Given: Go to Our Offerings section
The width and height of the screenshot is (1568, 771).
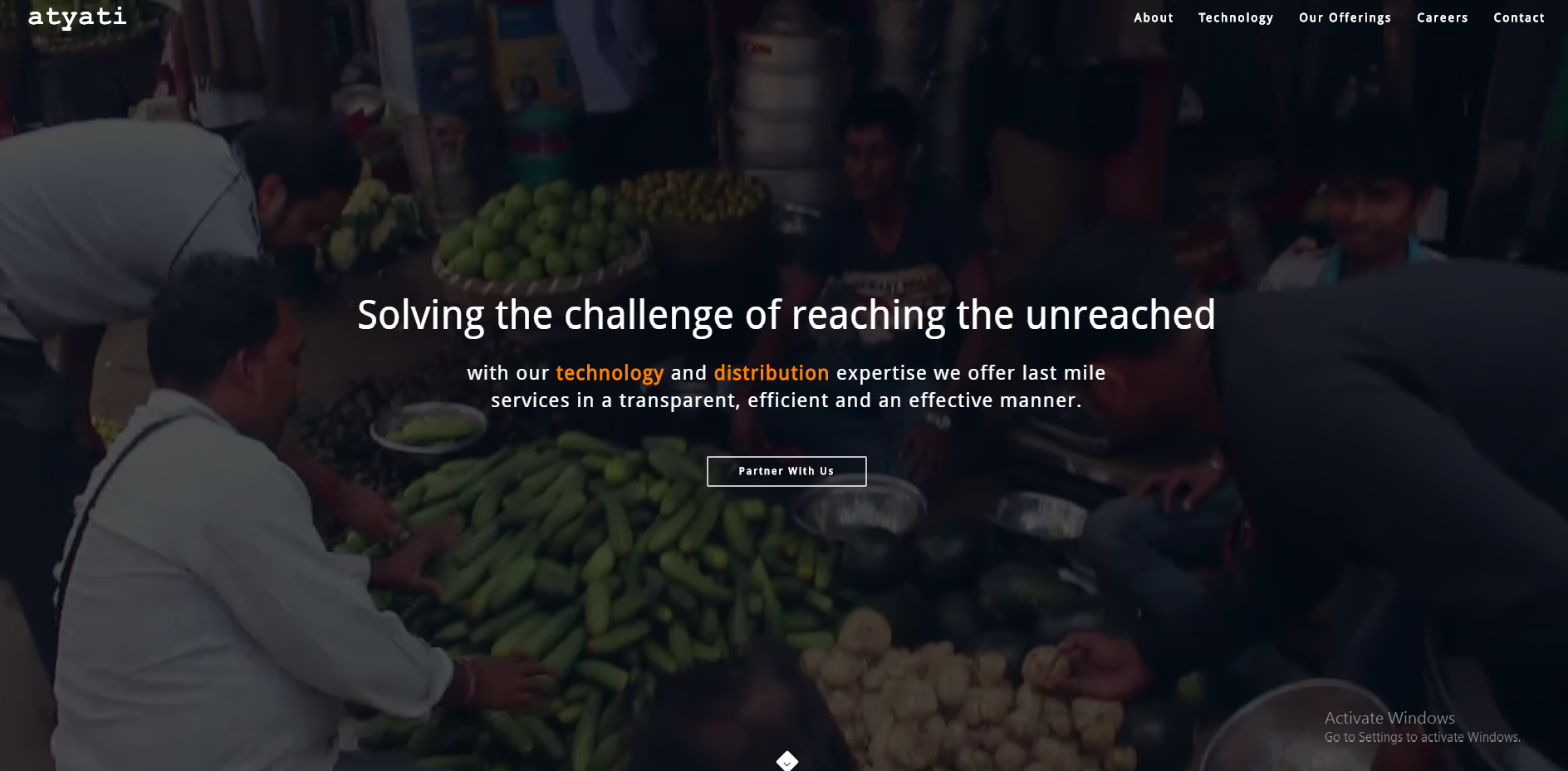Looking at the screenshot, I should click(1345, 18).
